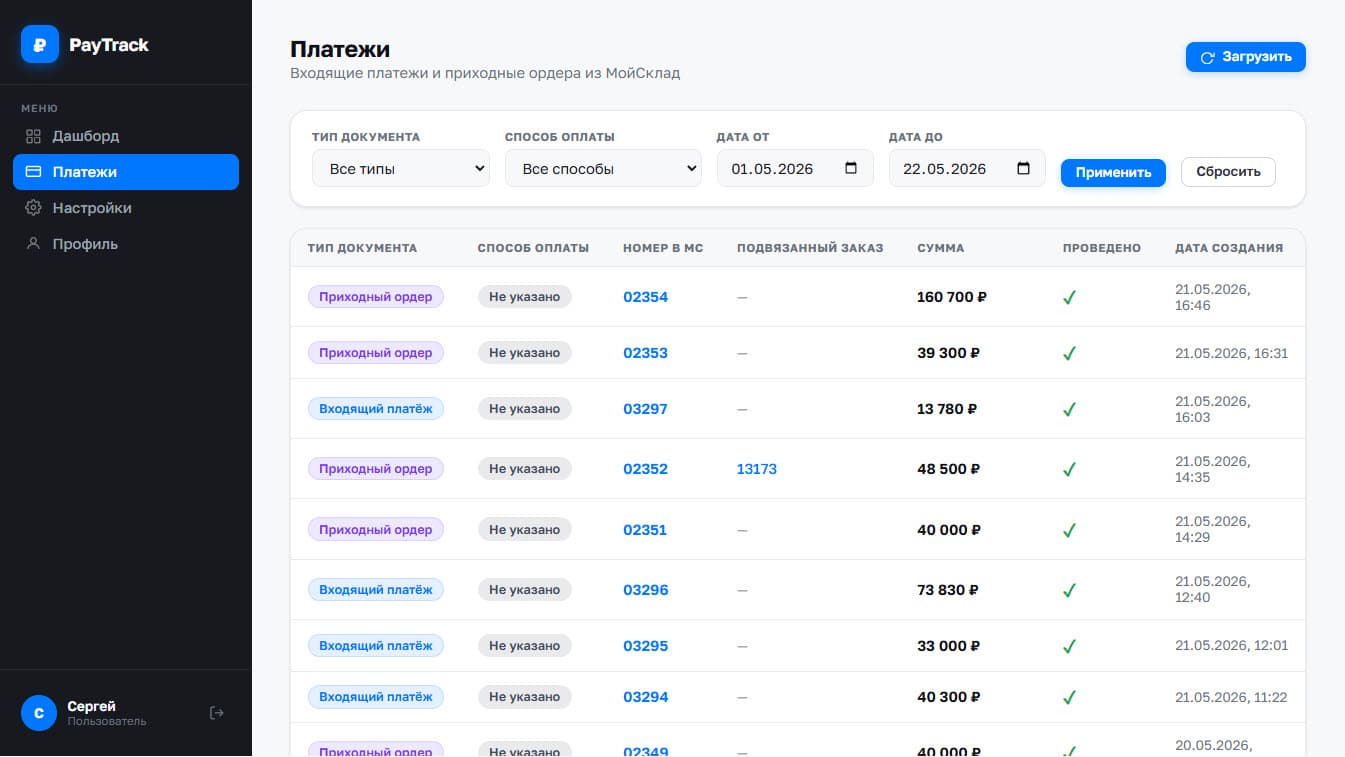Click the logout icon beside Сергей
Screen dimensions: 1345x757
coord(217,713)
